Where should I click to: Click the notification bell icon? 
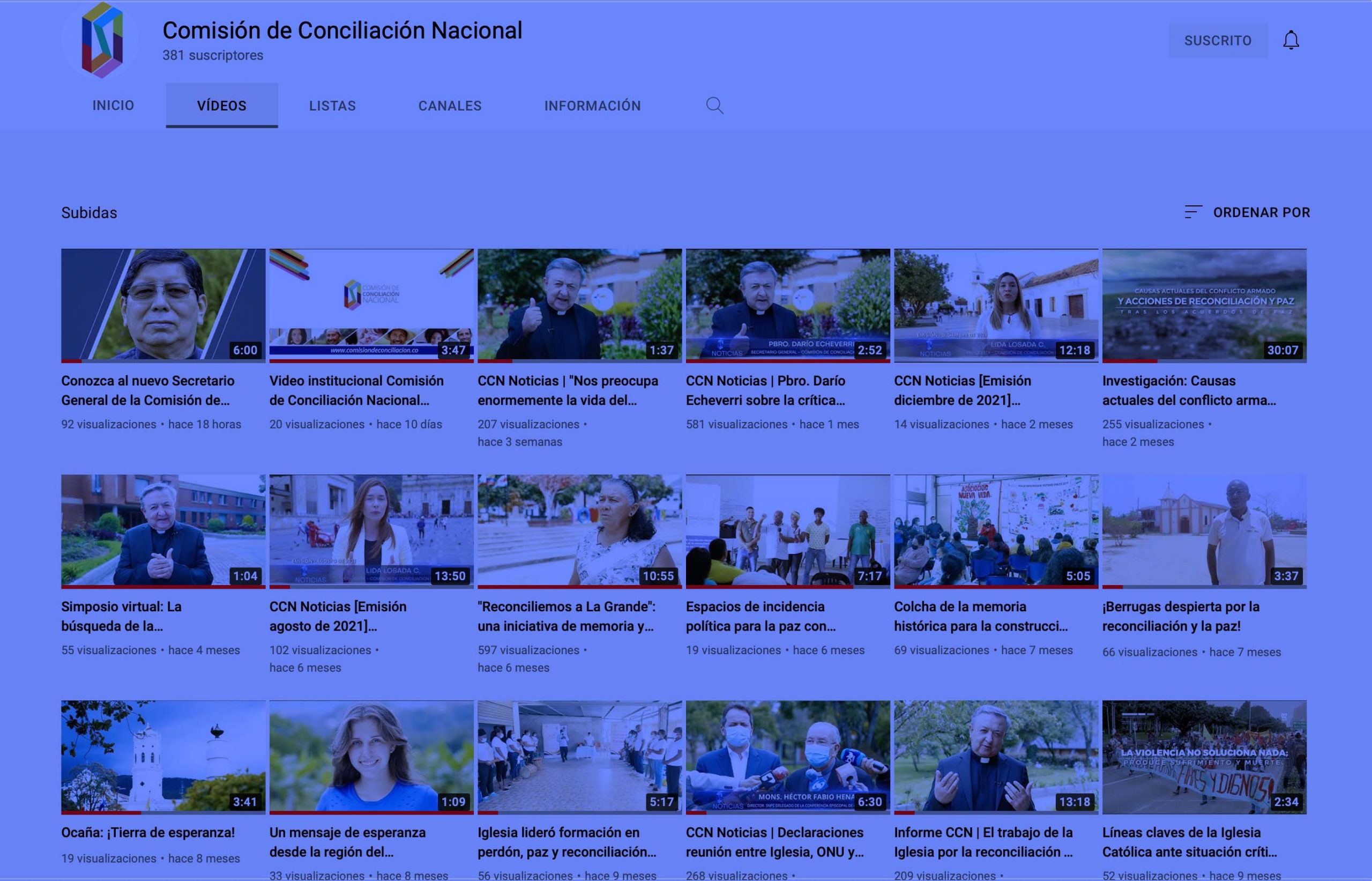(1291, 40)
